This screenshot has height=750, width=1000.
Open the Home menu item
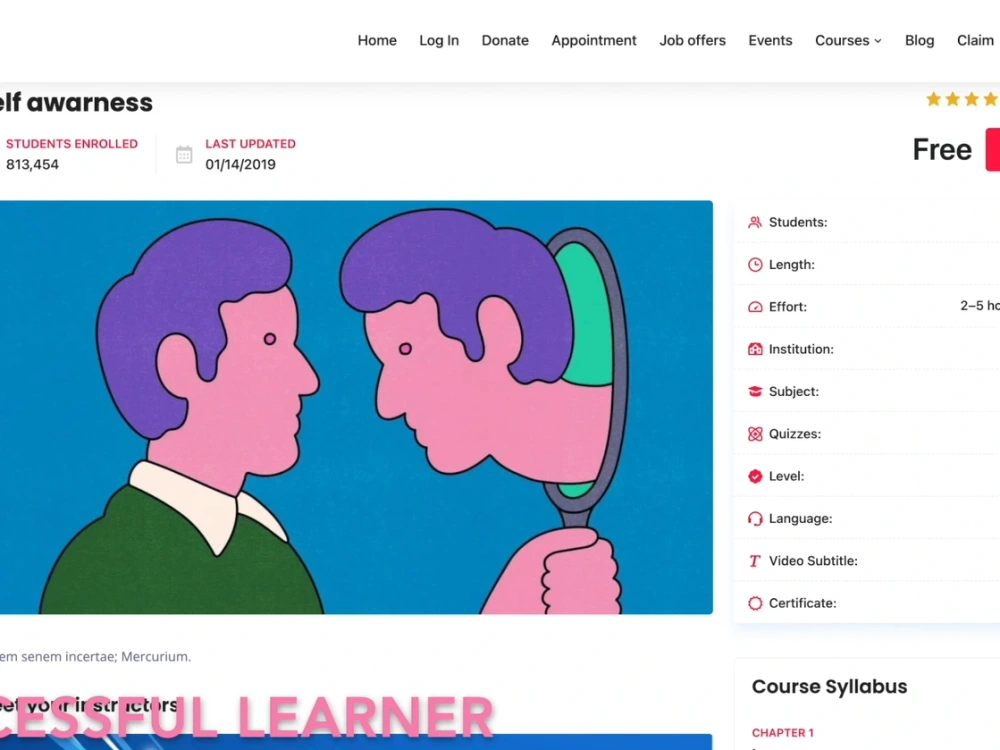pyautogui.click(x=377, y=40)
